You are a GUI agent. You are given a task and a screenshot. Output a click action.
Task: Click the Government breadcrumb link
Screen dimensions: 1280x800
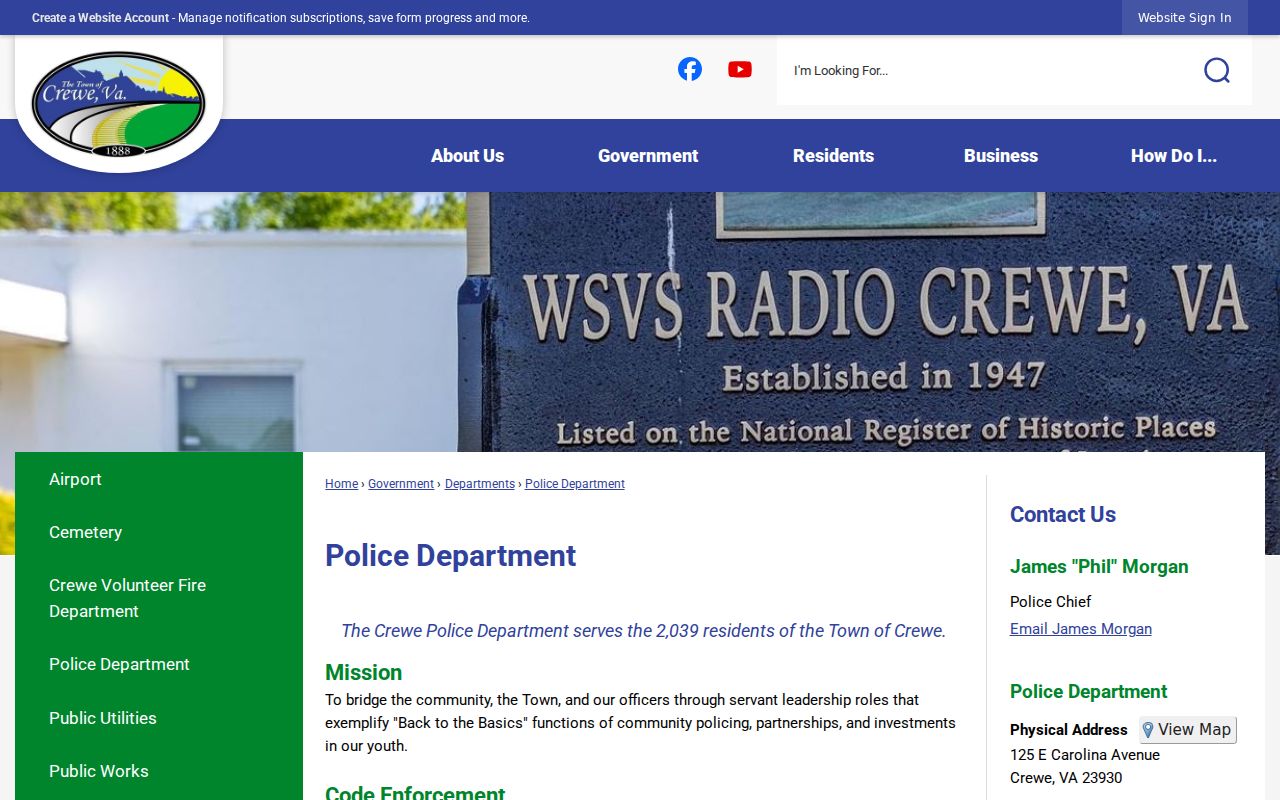[x=401, y=484]
